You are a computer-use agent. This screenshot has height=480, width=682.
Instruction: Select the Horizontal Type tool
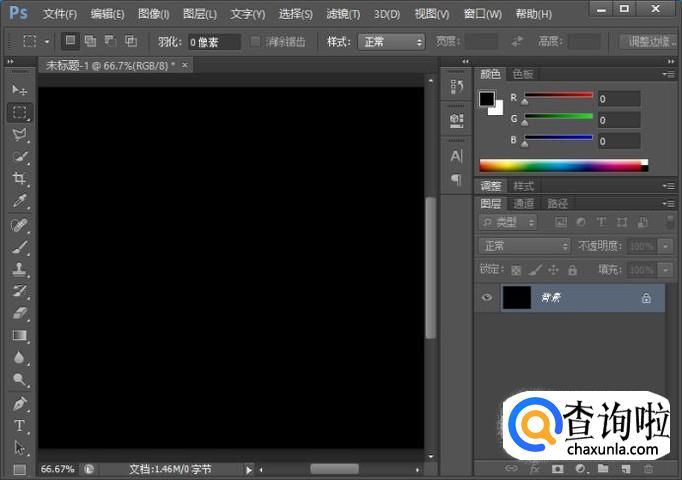pos(20,426)
